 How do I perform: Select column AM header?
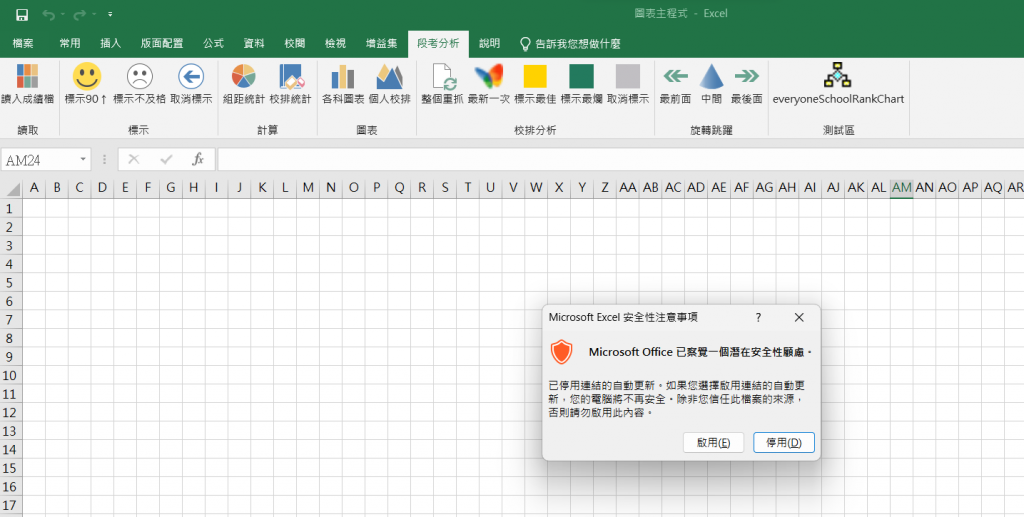click(901, 188)
